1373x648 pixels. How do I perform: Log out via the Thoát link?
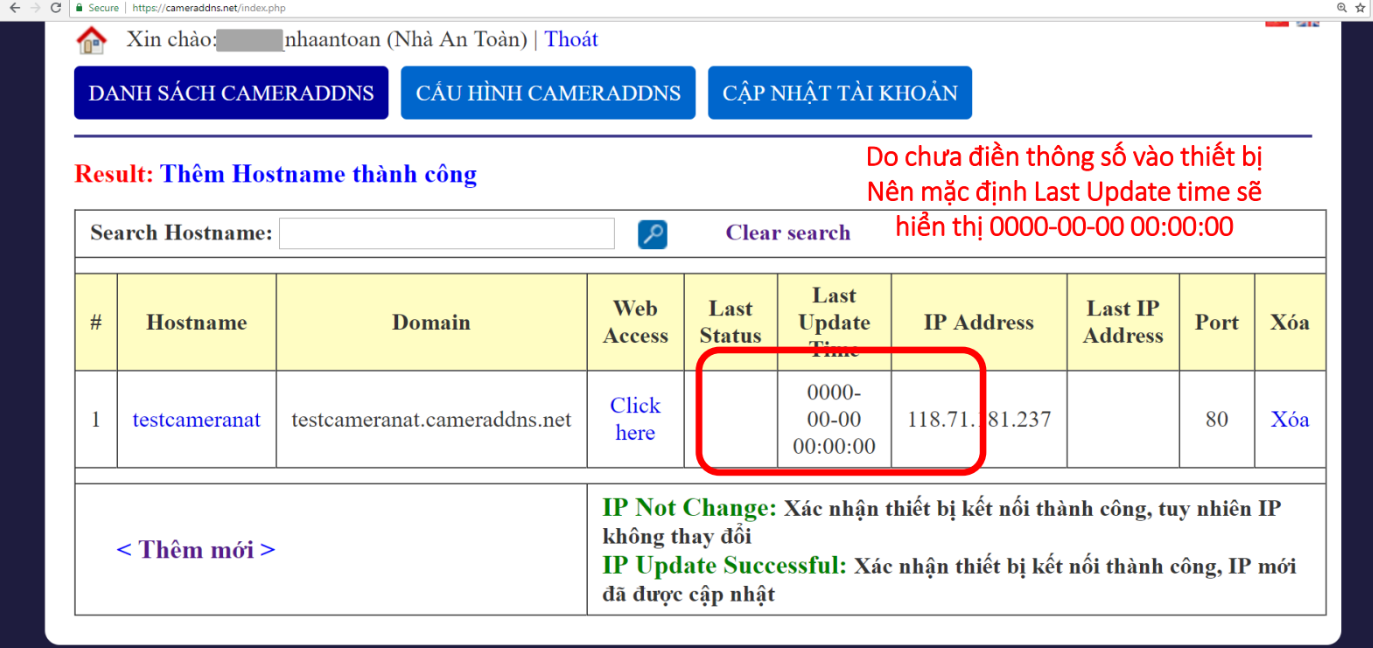[571, 40]
